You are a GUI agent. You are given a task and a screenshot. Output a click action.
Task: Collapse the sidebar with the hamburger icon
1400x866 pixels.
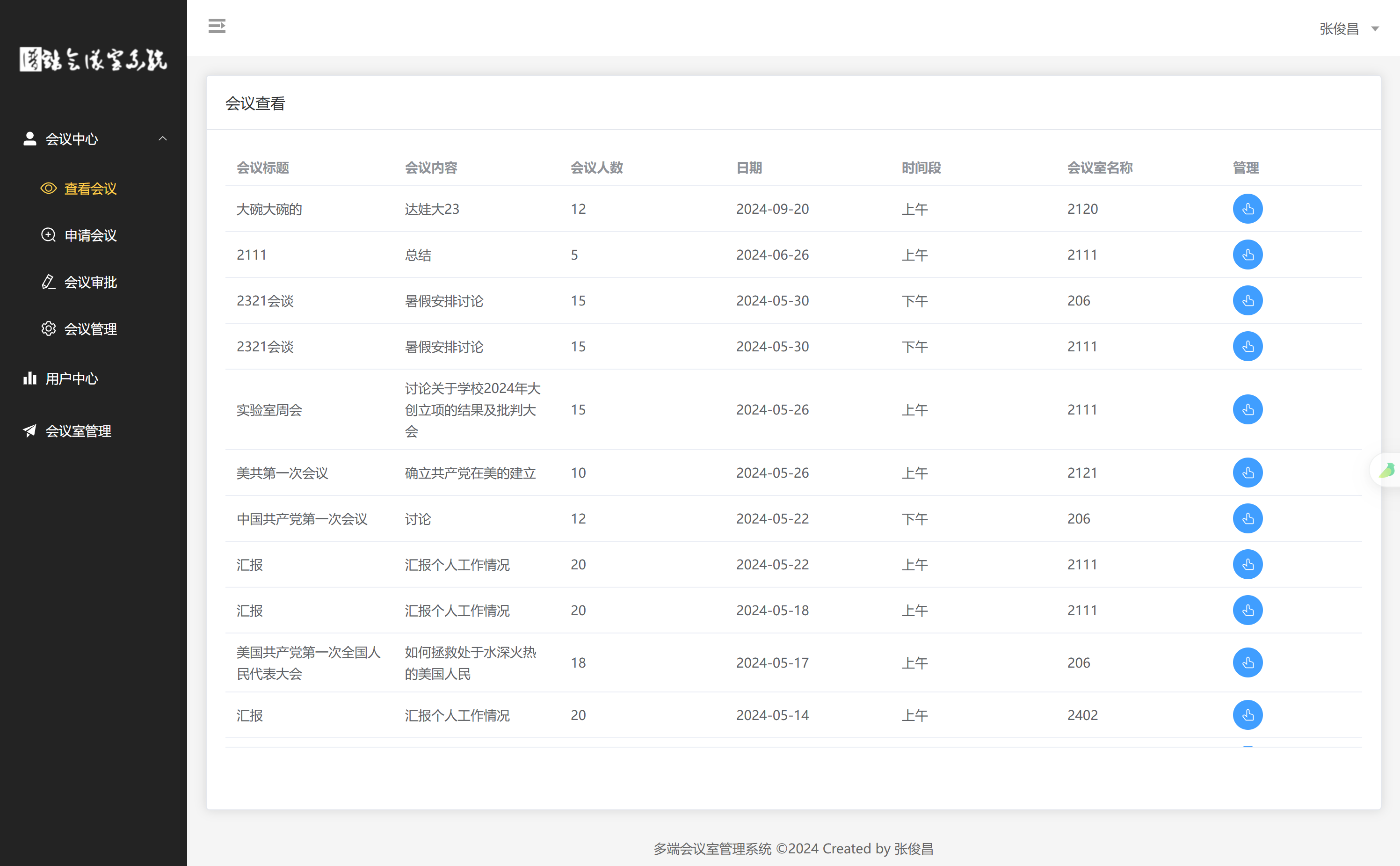217,26
